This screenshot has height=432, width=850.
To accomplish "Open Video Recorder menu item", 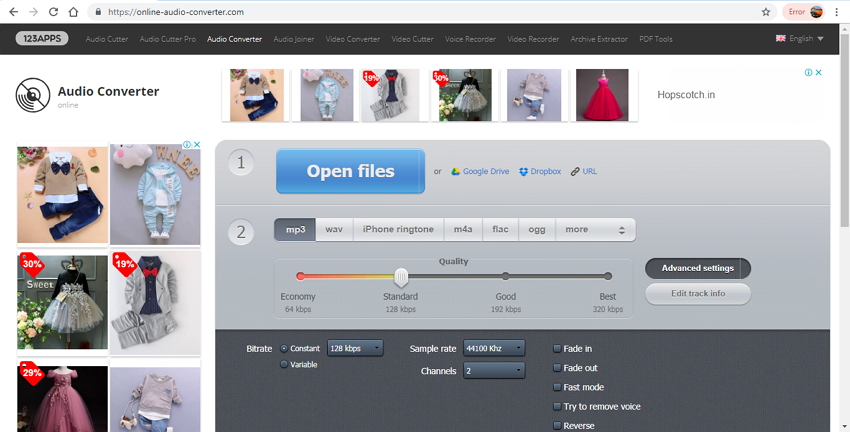I will click(x=533, y=39).
